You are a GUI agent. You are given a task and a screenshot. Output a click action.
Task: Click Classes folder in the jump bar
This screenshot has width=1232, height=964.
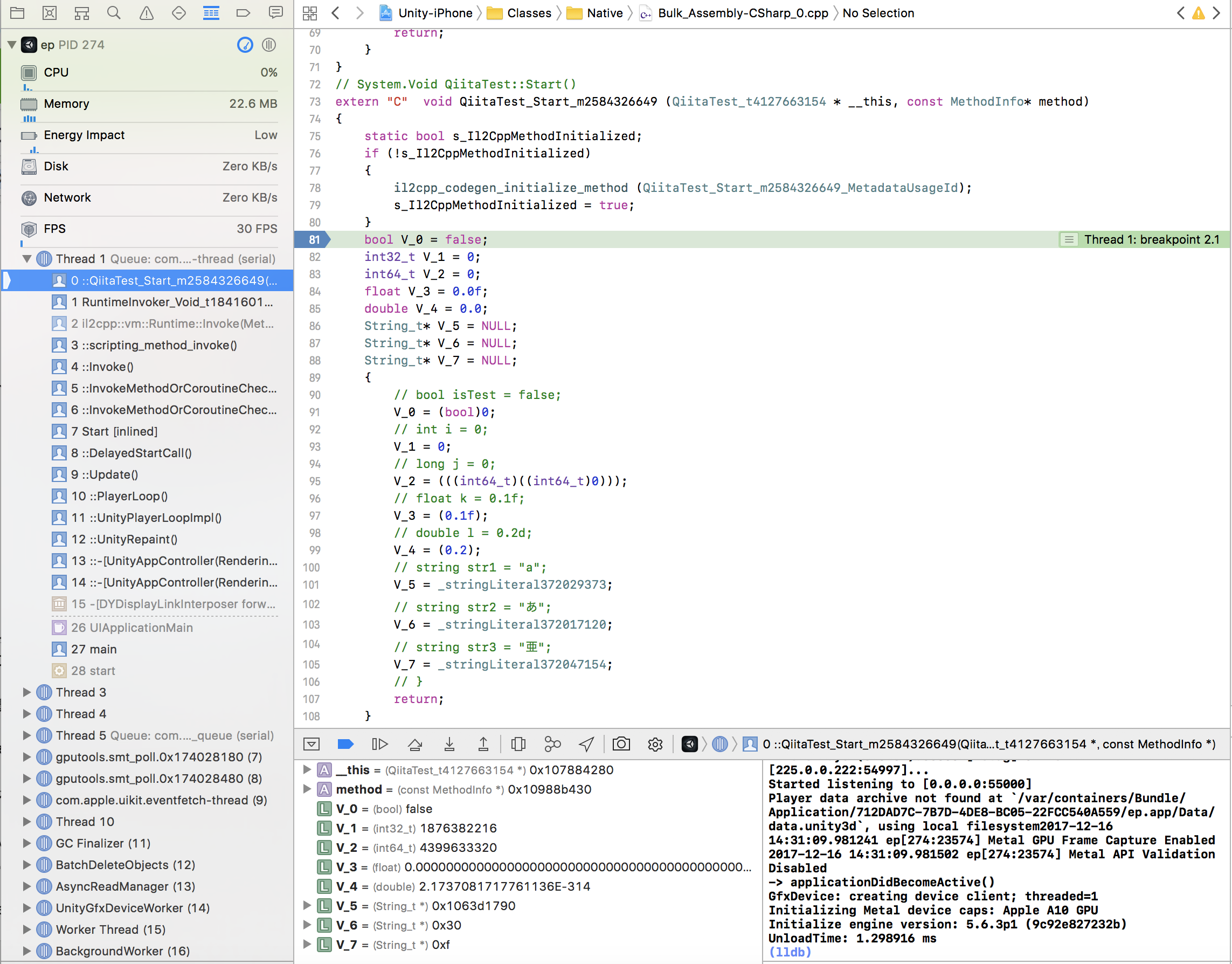click(520, 13)
